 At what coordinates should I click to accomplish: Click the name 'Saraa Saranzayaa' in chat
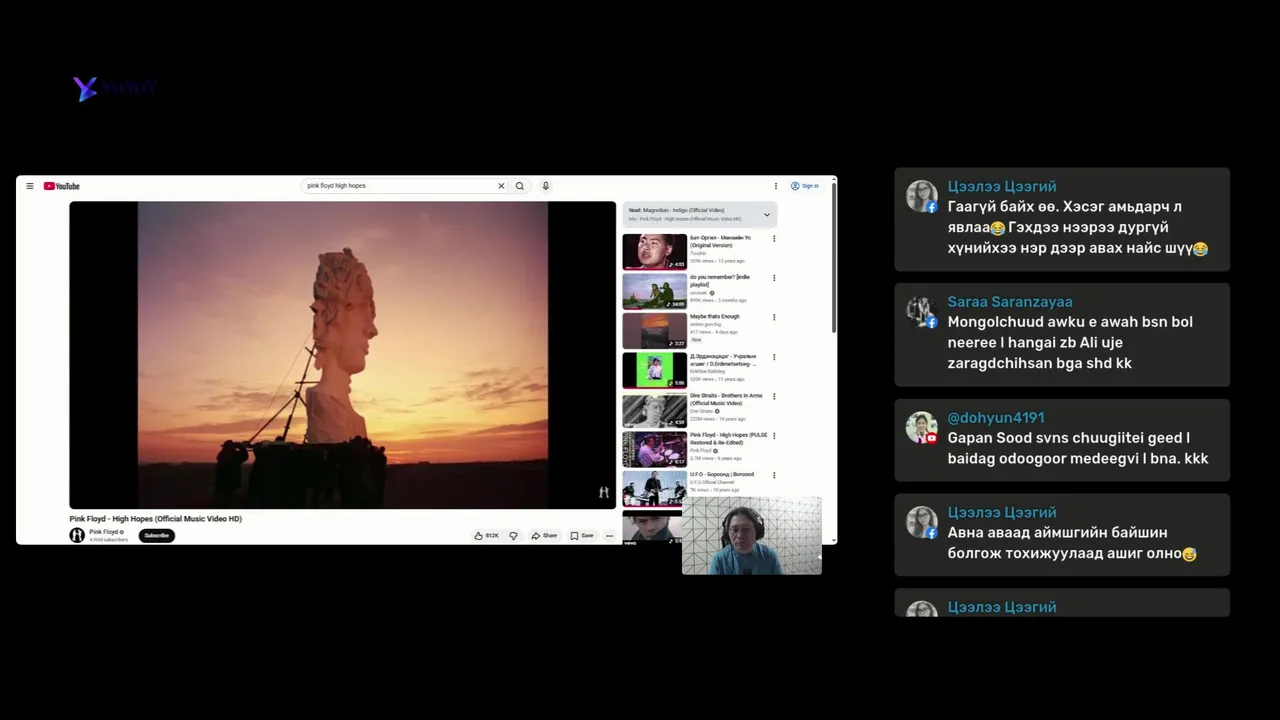coord(1010,302)
